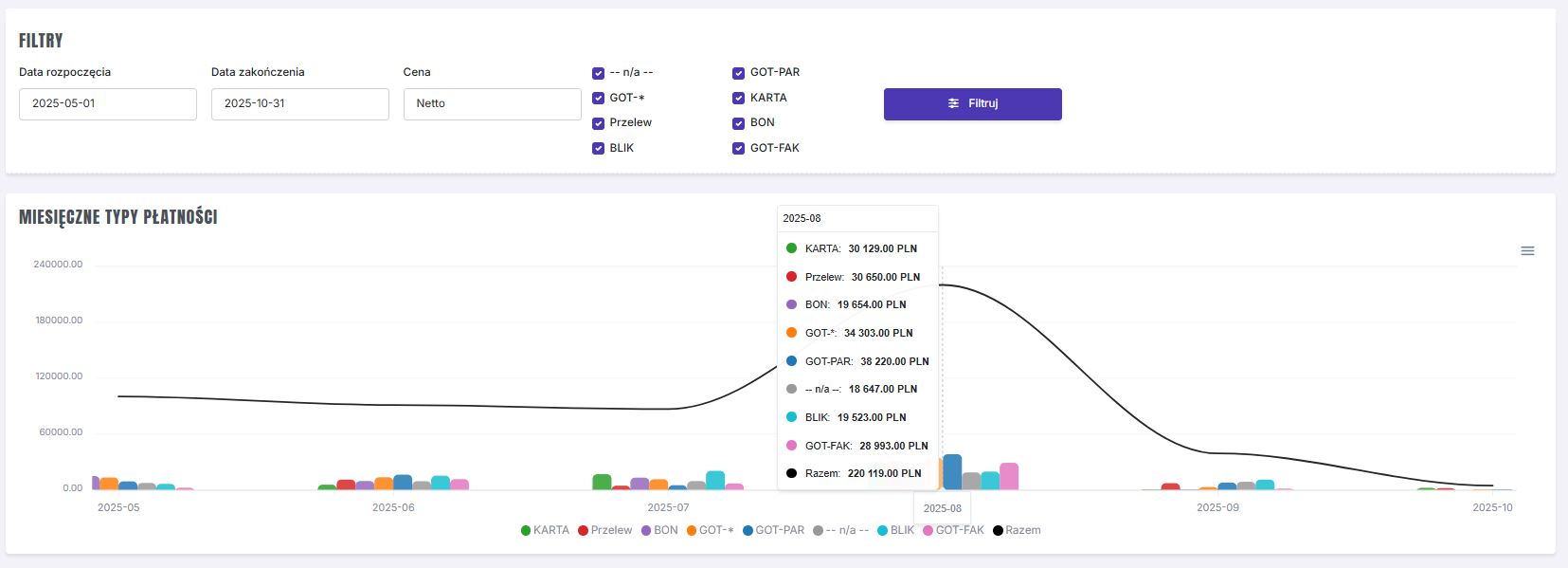Click the green KARTA bar for 2025-07
1568x568 pixels.
click(602, 482)
